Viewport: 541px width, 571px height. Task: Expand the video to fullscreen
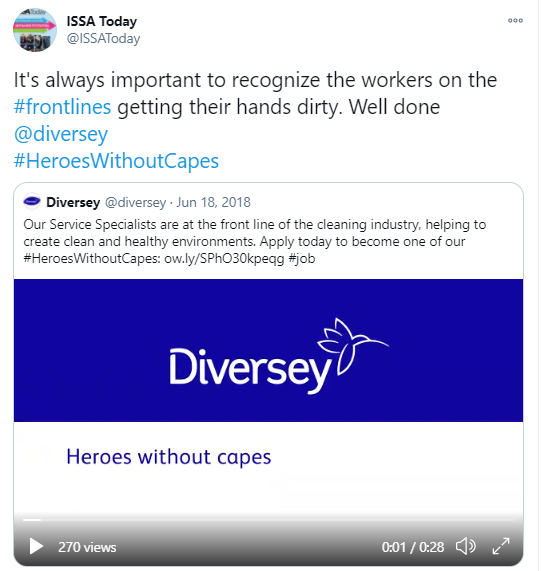(x=501, y=546)
